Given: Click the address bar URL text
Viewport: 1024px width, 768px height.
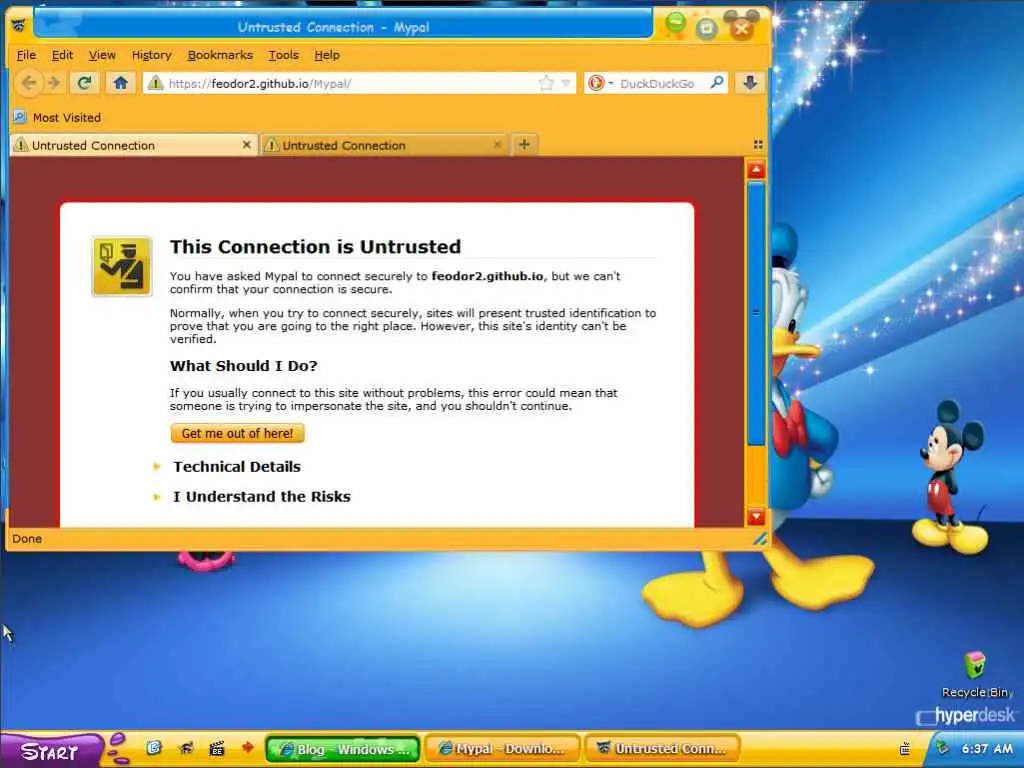Looking at the screenshot, I should [260, 84].
